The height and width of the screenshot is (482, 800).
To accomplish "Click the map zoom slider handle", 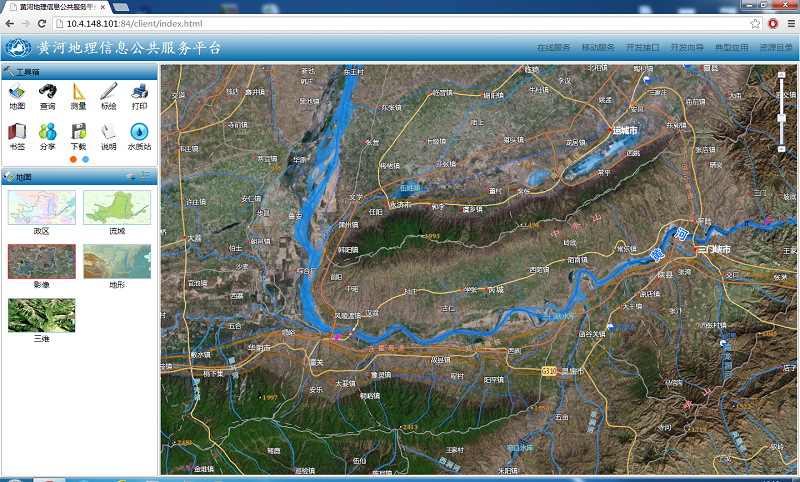I will click(781, 118).
